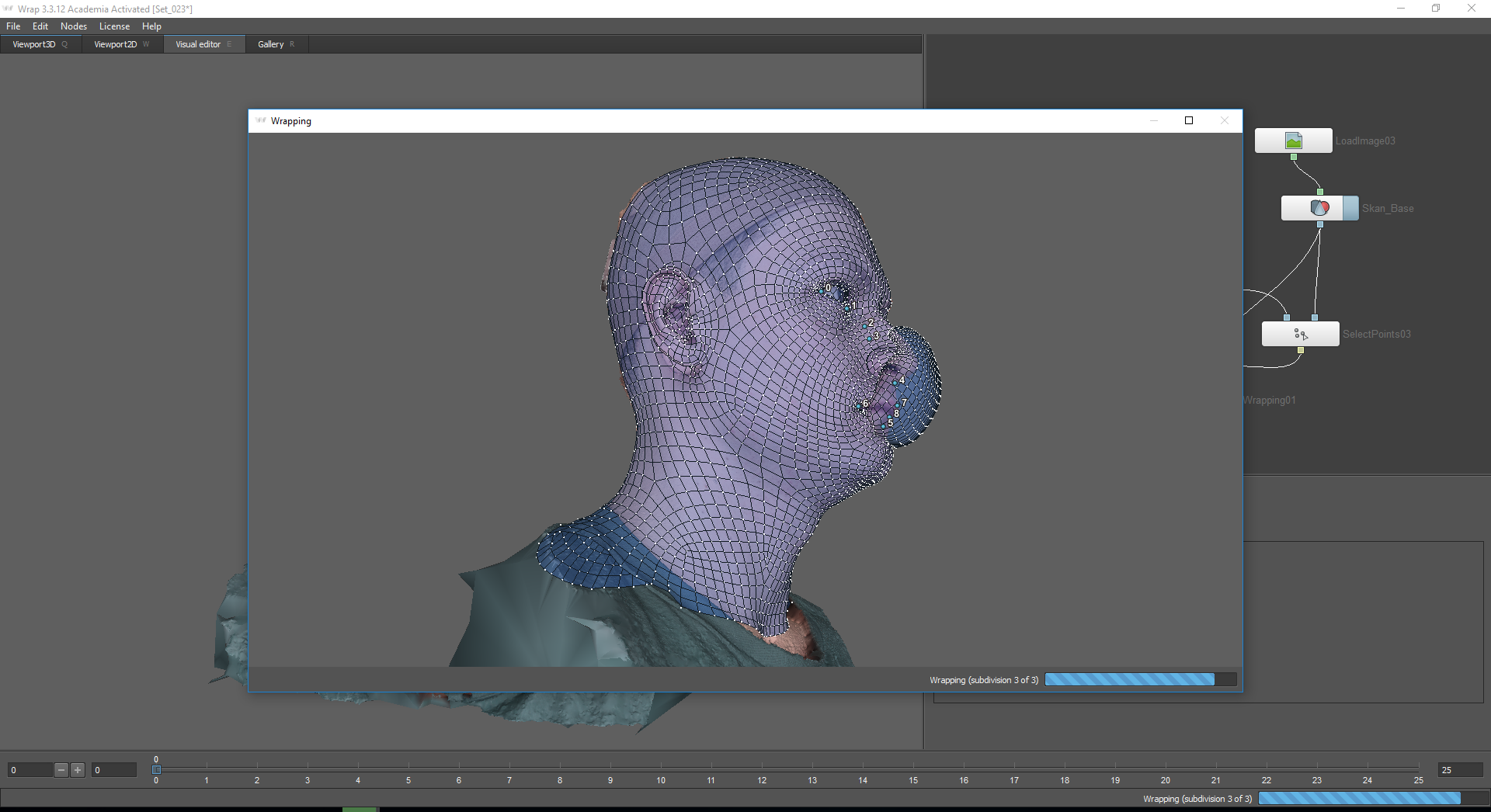Click Skan_Base node's green input connector
This screenshot has width=1491, height=812.
1319,192
